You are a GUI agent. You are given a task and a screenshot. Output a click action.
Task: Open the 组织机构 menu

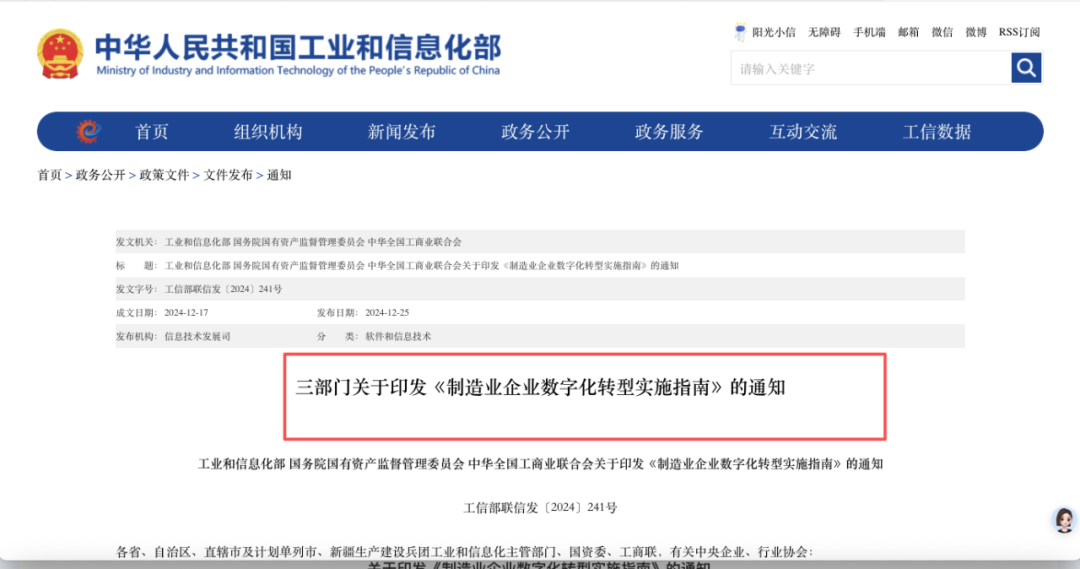tap(268, 132)
